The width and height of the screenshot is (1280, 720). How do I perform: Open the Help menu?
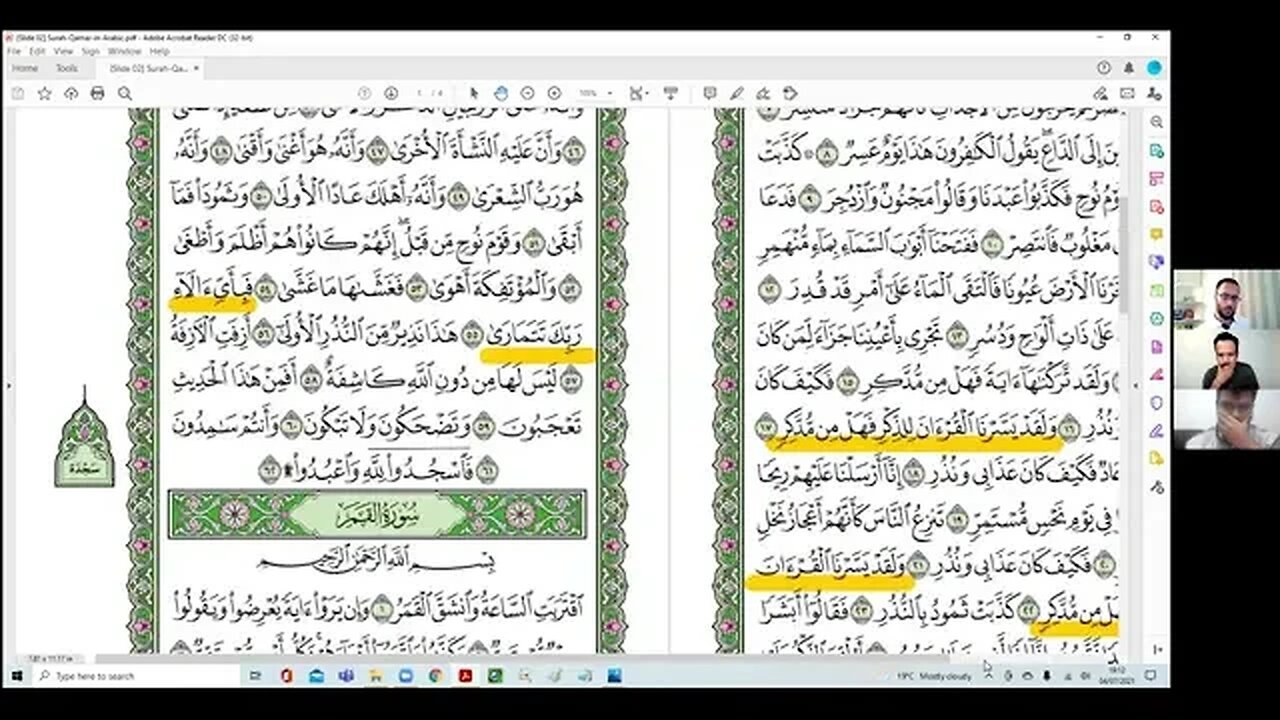(159, 51)
